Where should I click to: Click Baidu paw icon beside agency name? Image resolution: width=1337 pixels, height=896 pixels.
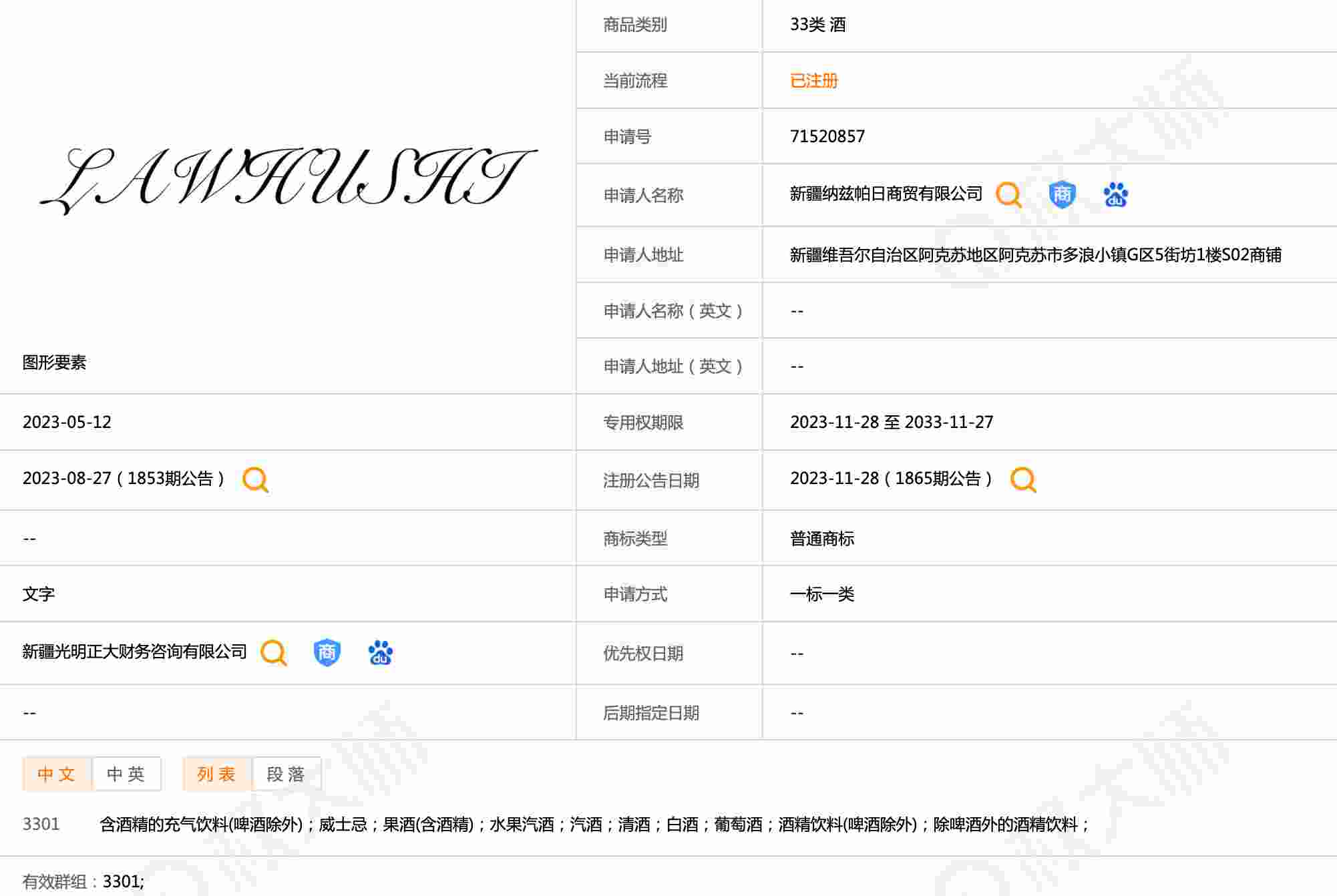[380, 652]
